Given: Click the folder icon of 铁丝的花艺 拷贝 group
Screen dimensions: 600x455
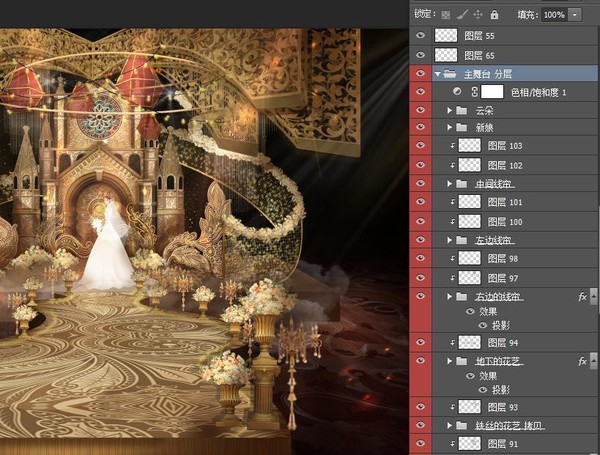Looking at the screenshot, I should [462, 425].
